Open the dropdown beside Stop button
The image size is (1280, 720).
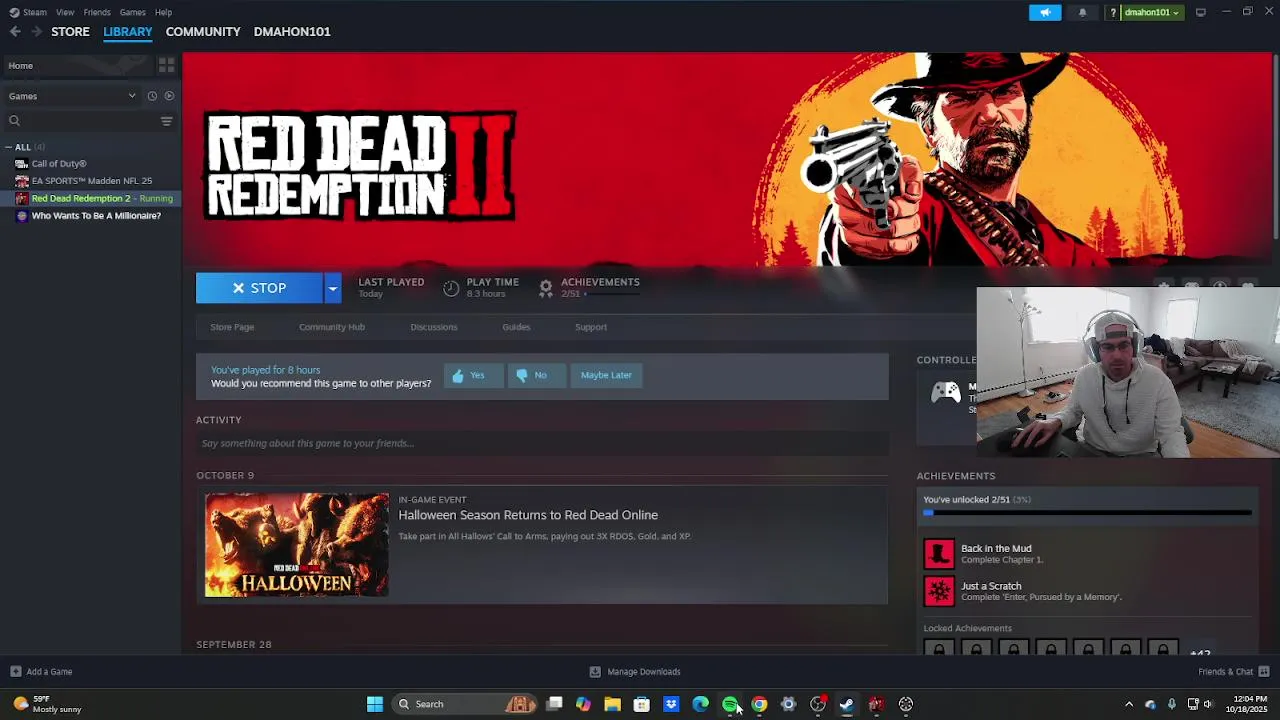[x=332, y=288]
